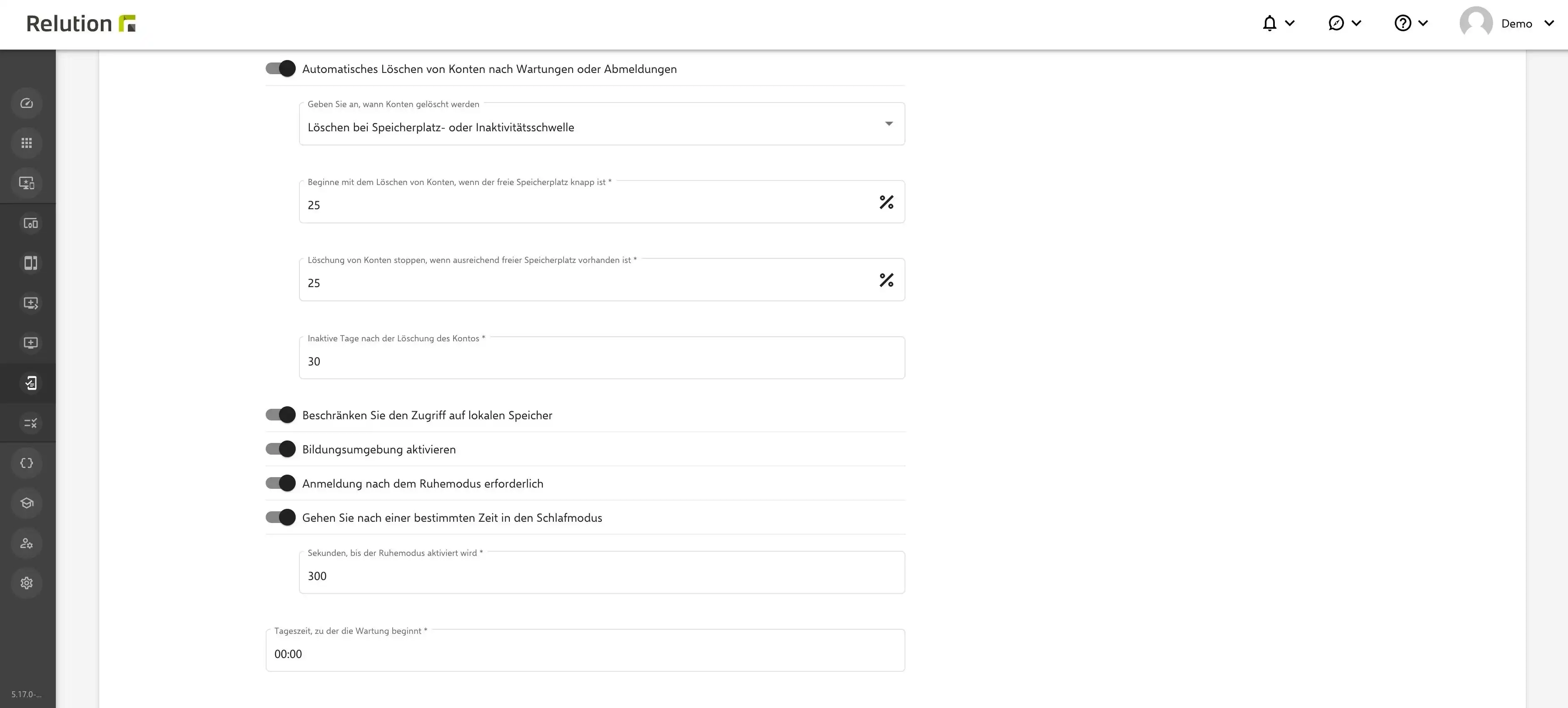
Task: Open the settings gear icon in sidebar
Action: (x=27, y=583)
